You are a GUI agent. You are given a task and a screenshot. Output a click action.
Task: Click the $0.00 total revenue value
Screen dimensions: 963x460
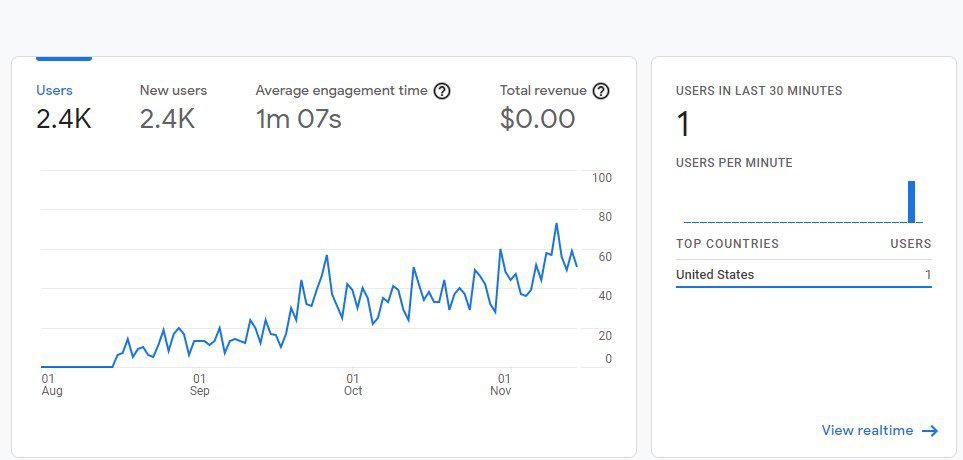(x=537, y=120)
